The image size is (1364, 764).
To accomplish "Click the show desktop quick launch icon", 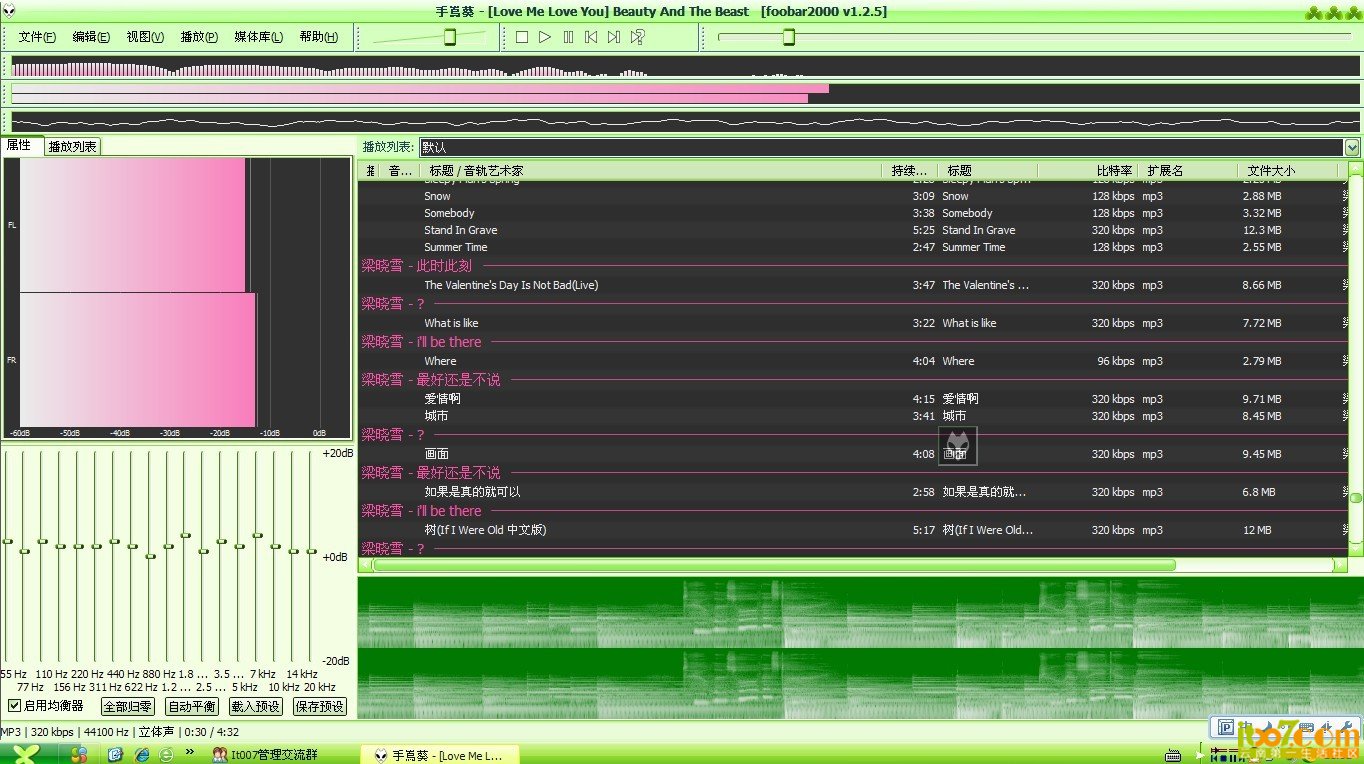I will coord(115,755).
